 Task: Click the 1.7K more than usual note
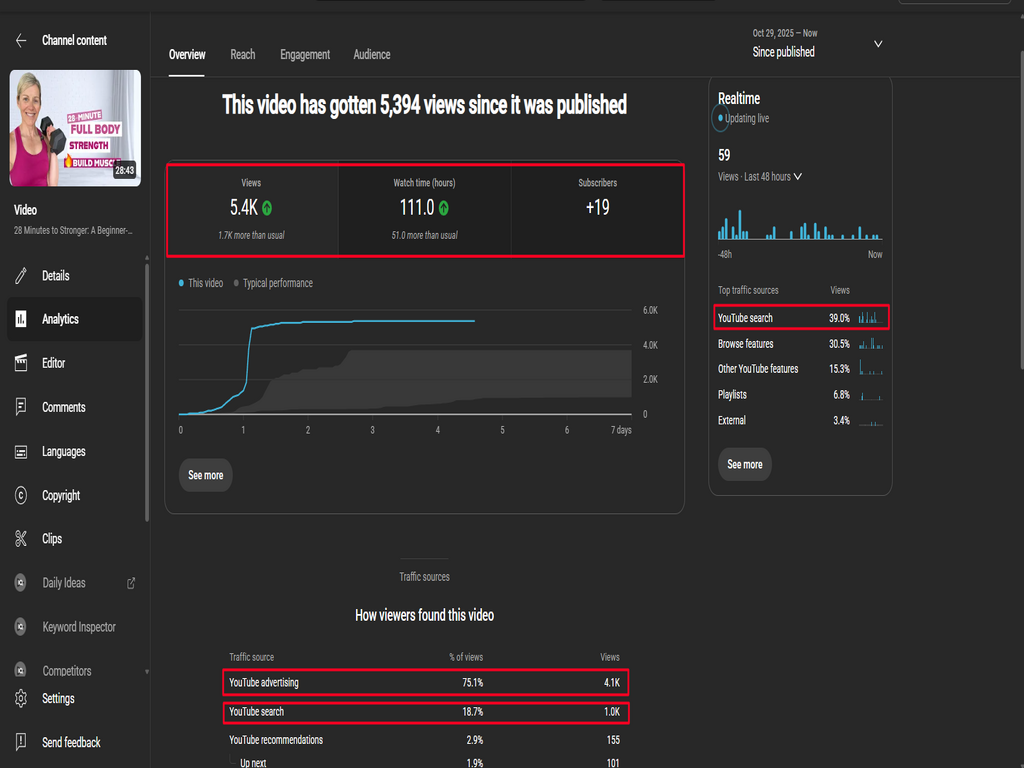[x=251, y=235]
